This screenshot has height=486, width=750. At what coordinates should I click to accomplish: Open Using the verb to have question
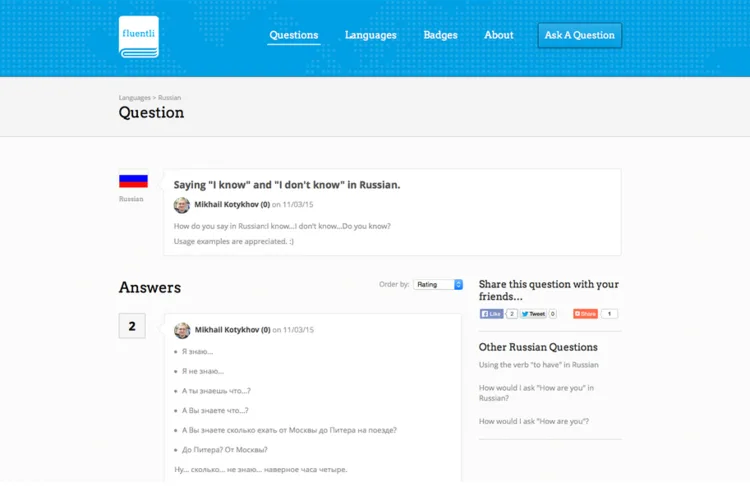pos(539,364)
